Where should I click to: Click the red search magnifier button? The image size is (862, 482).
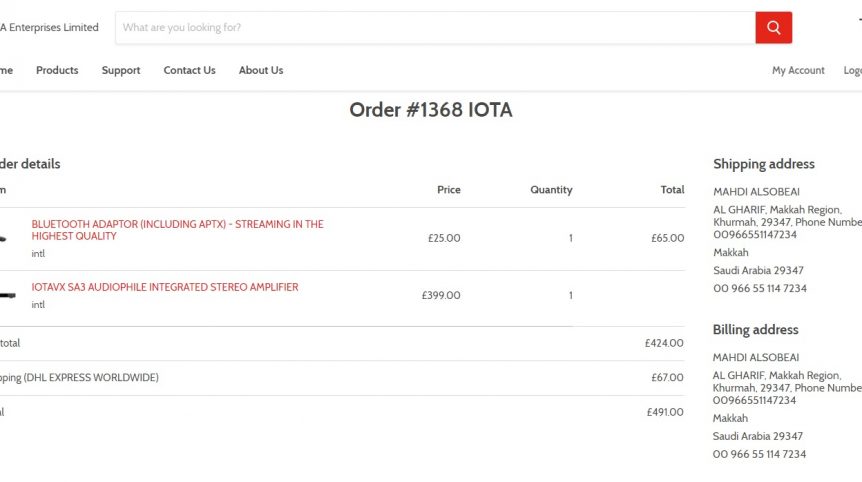(773, 27)
